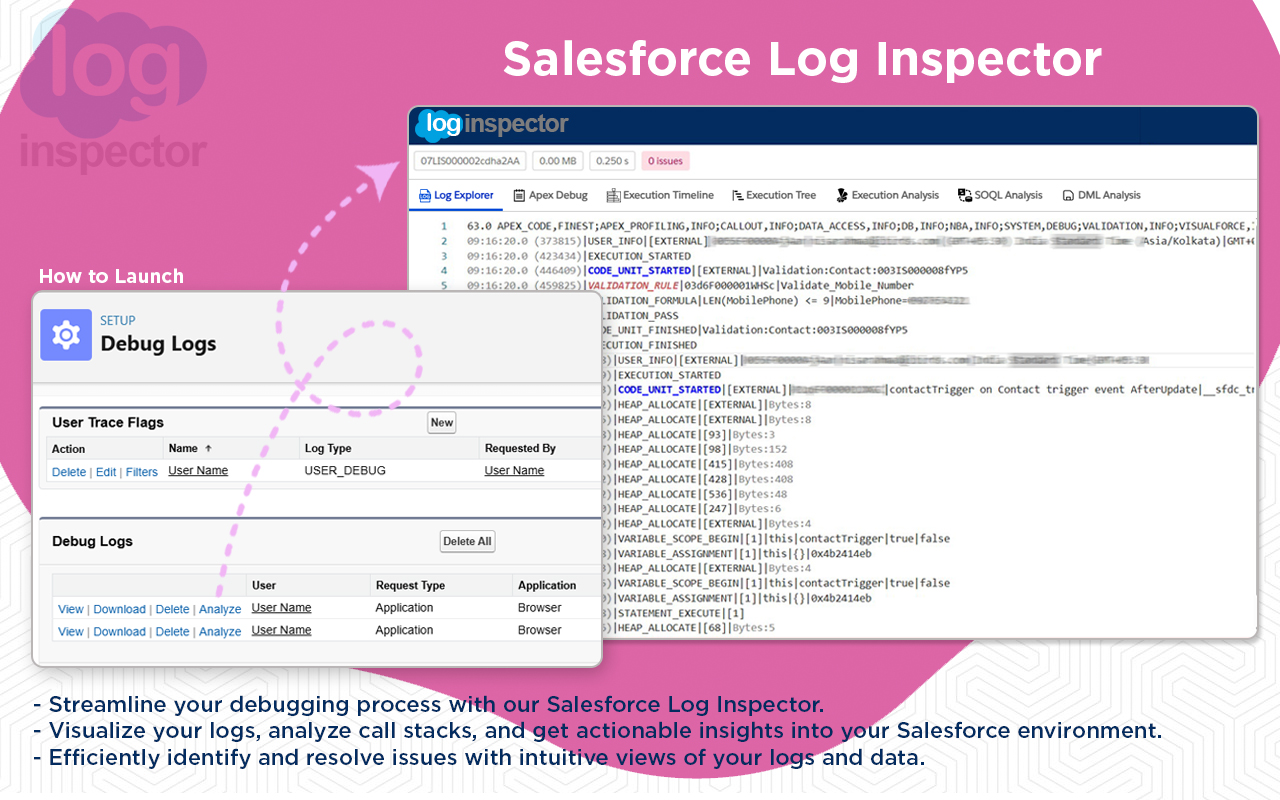Open User Name link under Requested By
Image resolution: width=1280 pixels, height=800 pixels.
pos(514,471)
